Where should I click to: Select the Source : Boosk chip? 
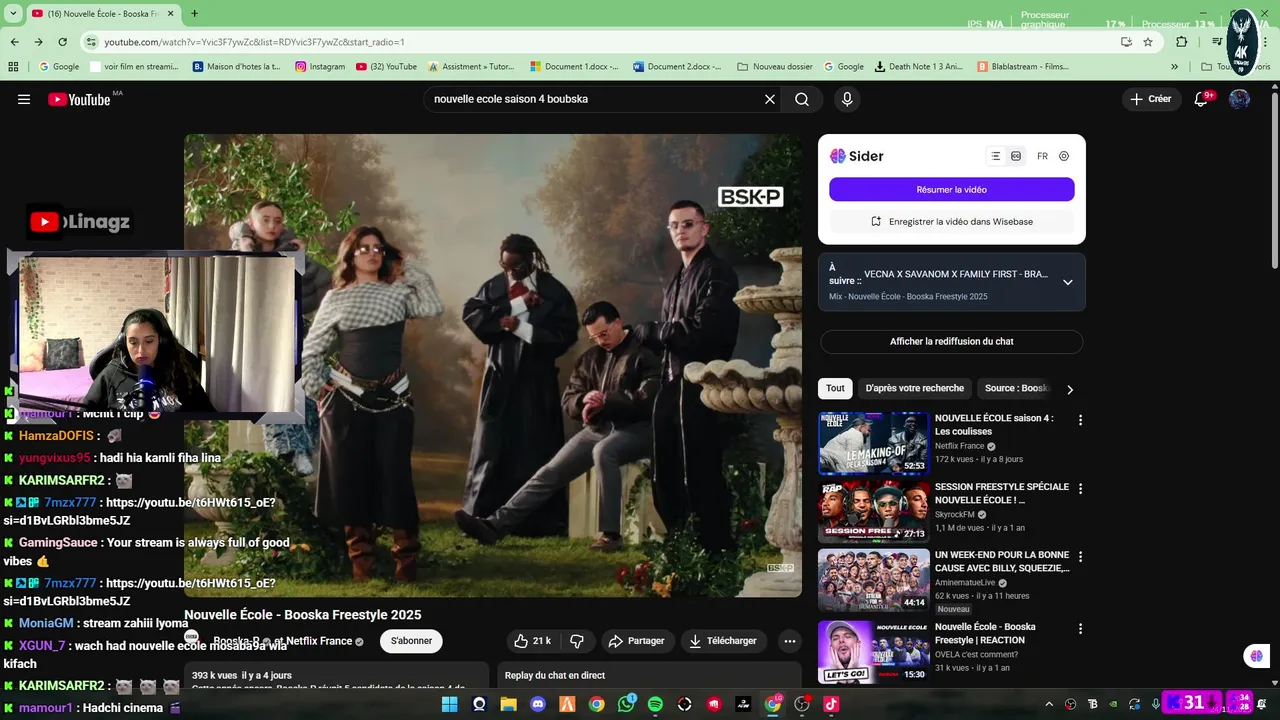click(1016, 388)
